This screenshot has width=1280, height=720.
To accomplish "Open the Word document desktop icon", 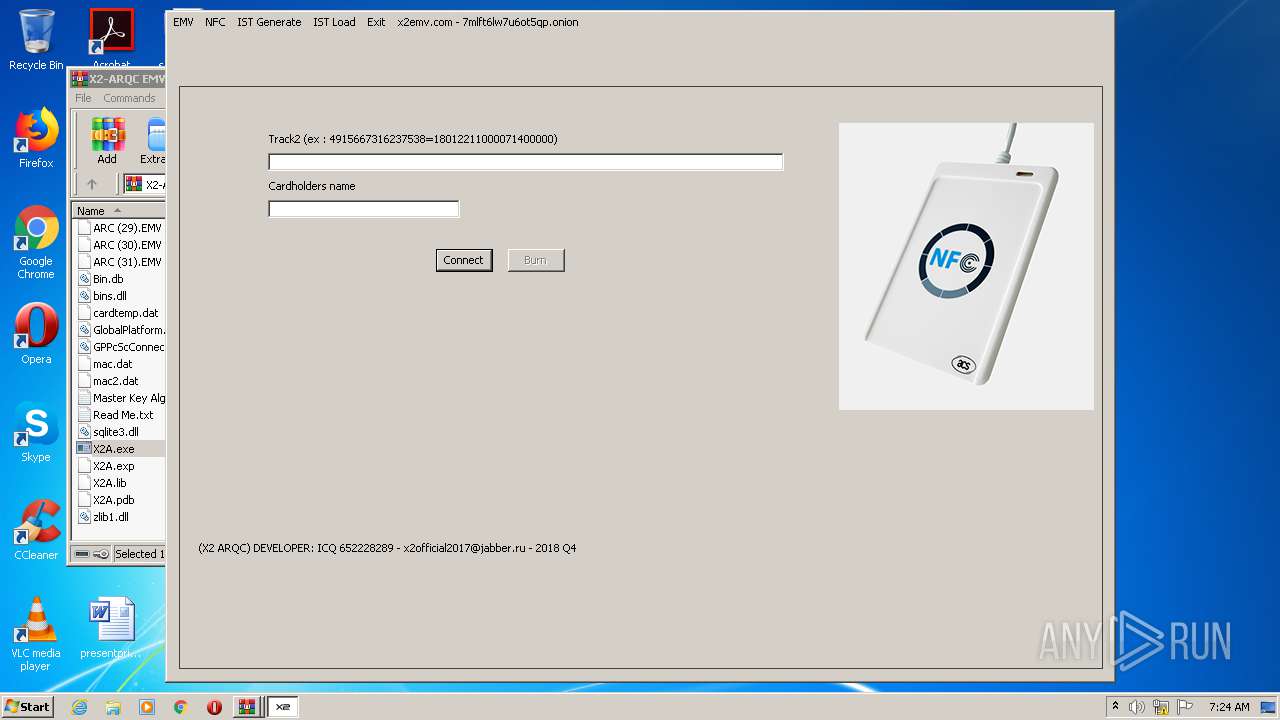I will (x=111, y=628).
